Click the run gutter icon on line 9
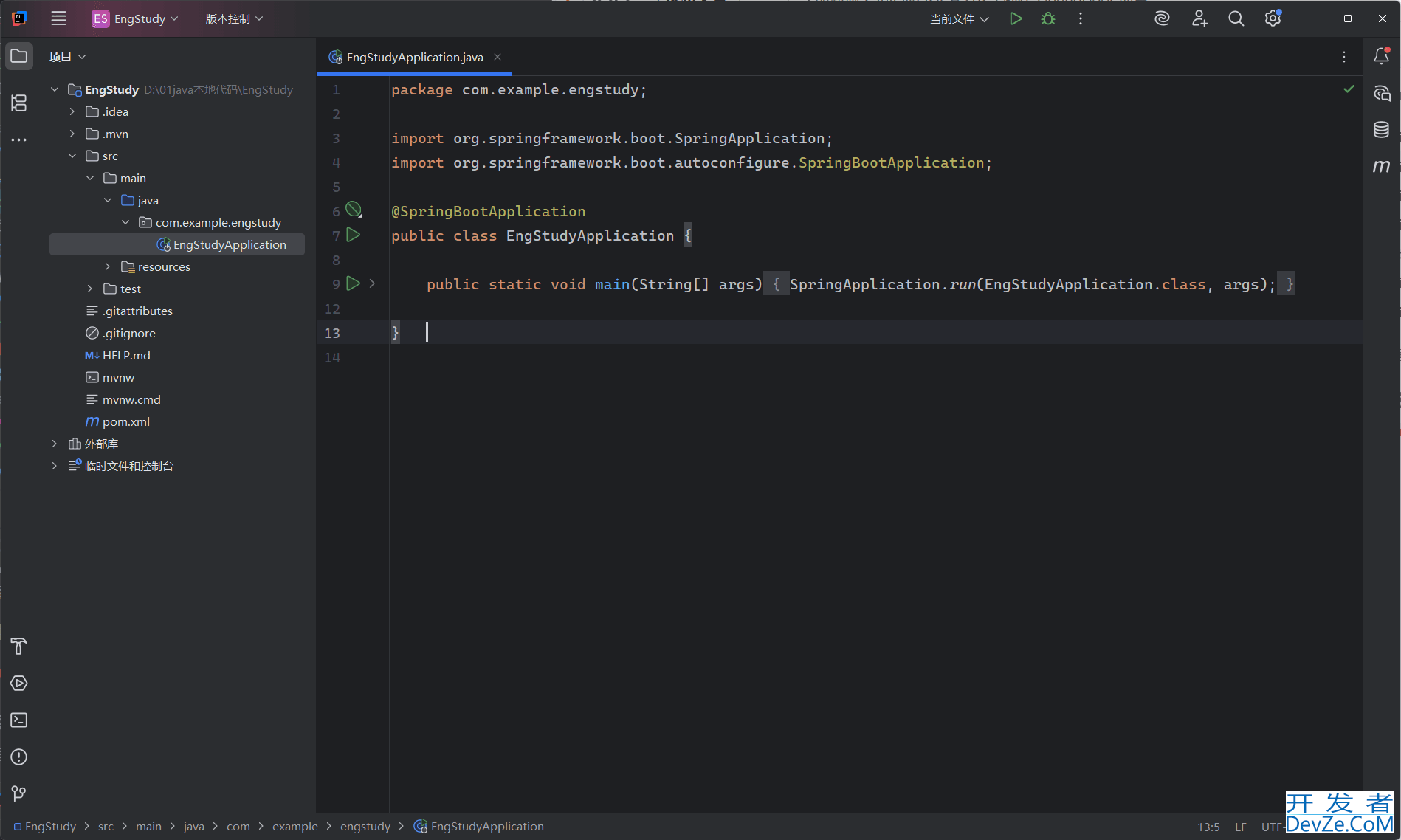This screenshot has height=840, width=1401. (354, 283)
